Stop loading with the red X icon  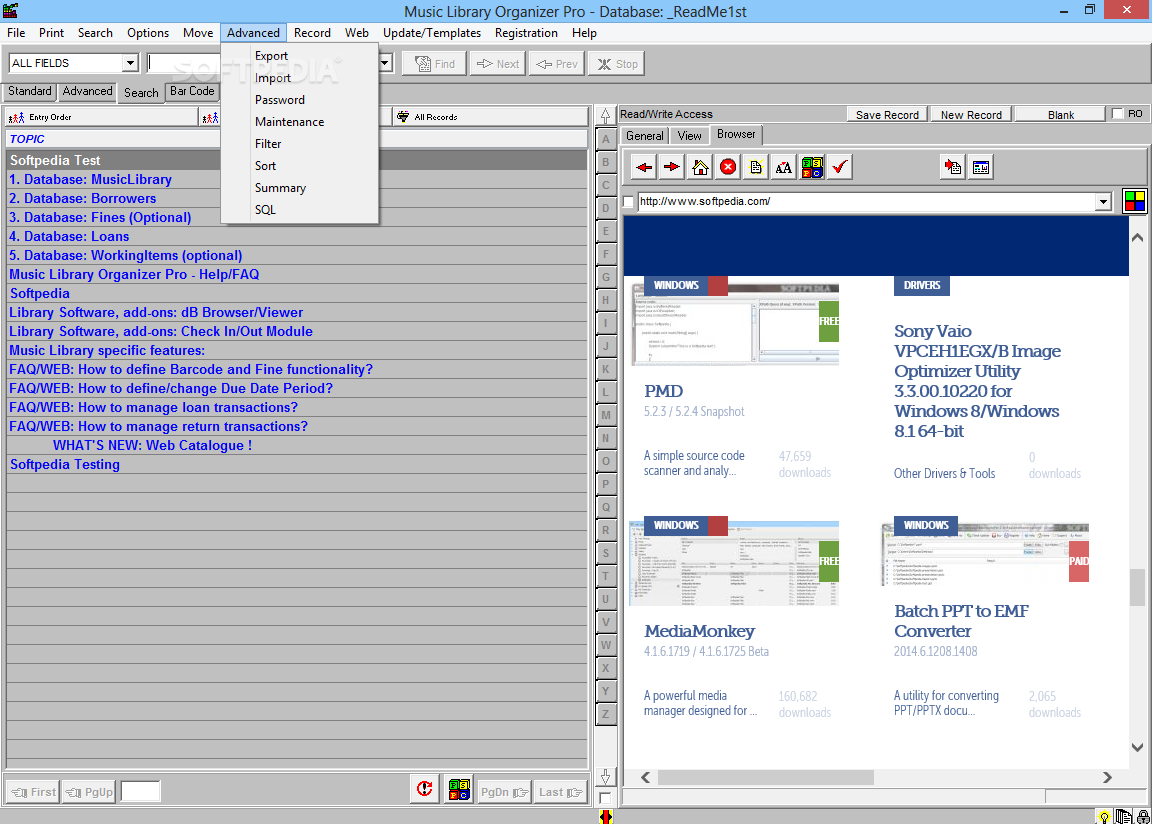click(728, 167)
